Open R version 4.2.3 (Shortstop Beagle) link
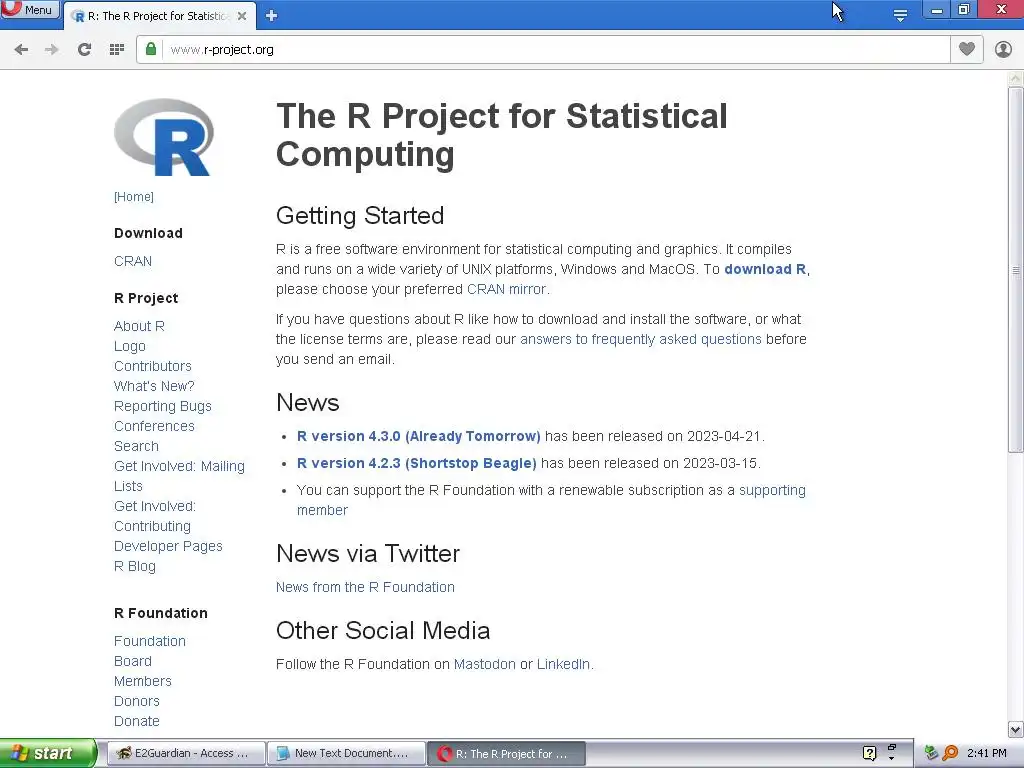Image resolution: width=1024 pixels, height=768 pixels. coord(417,463)
